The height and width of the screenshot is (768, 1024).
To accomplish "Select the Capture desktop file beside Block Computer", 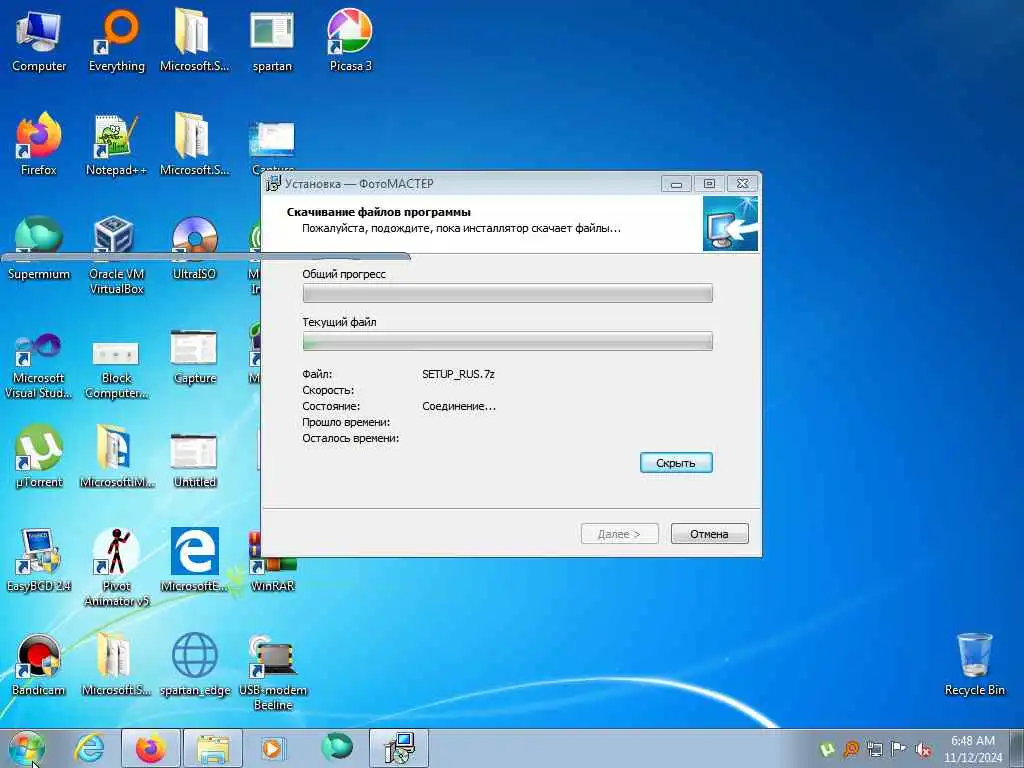I will (194, 358).
